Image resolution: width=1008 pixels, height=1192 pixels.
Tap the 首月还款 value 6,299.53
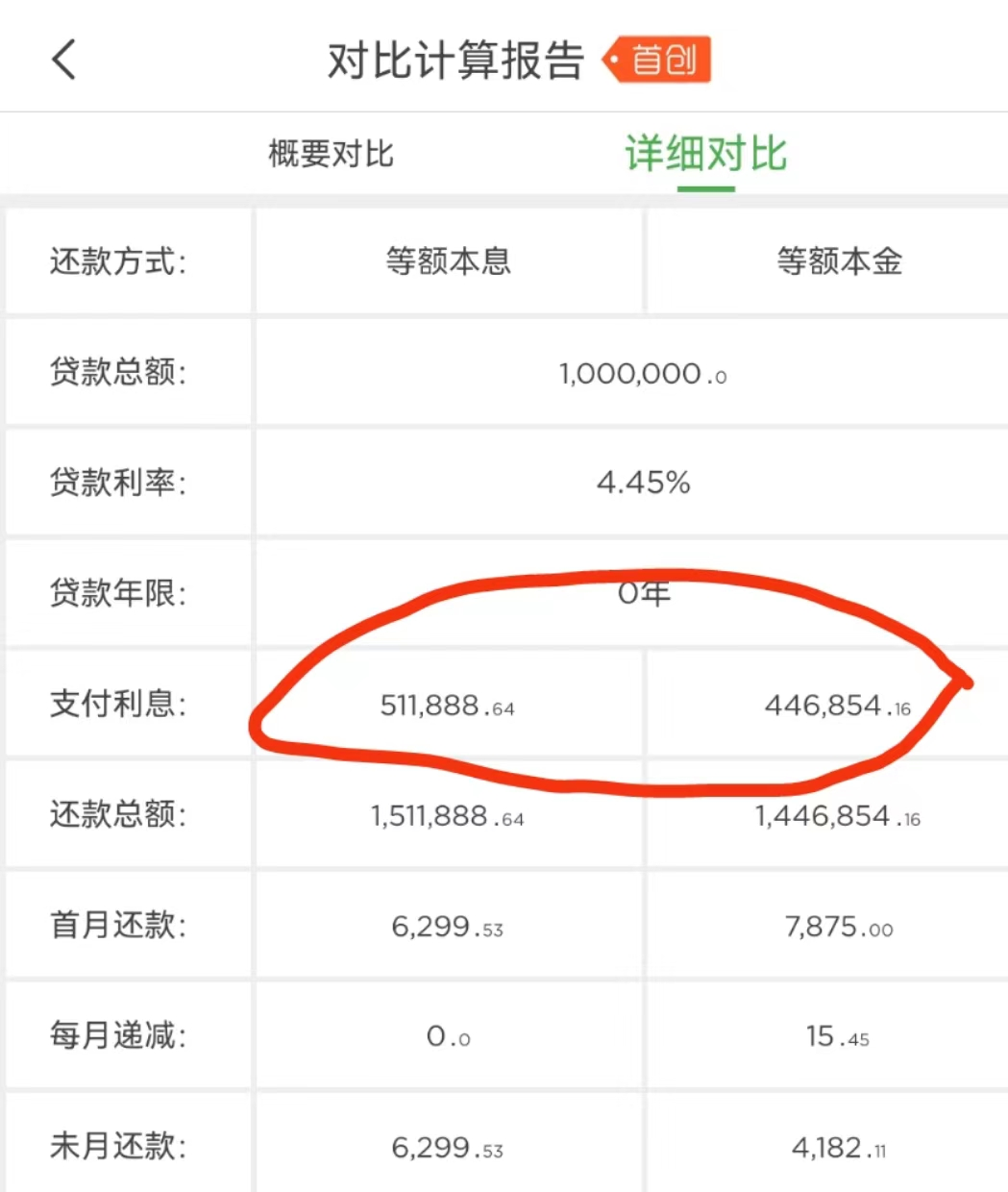pos(448,927)
